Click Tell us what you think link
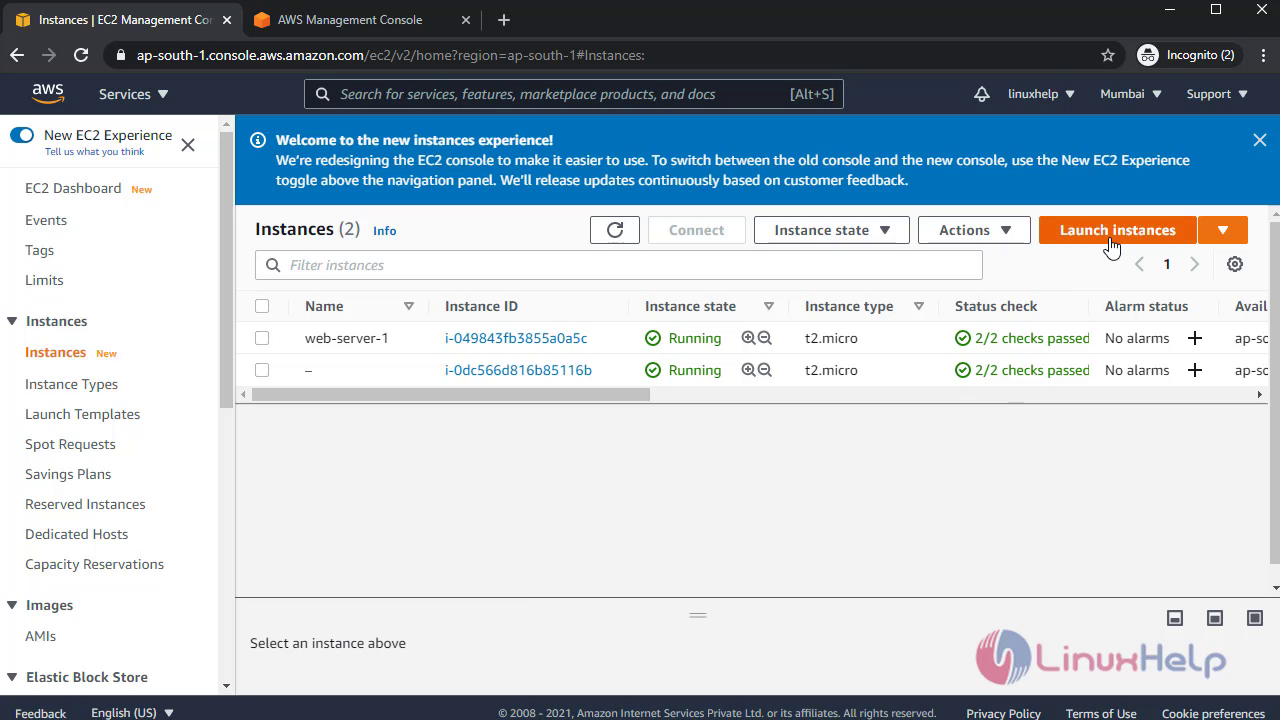Viewport: 1280px width, 720px height. 94,152
